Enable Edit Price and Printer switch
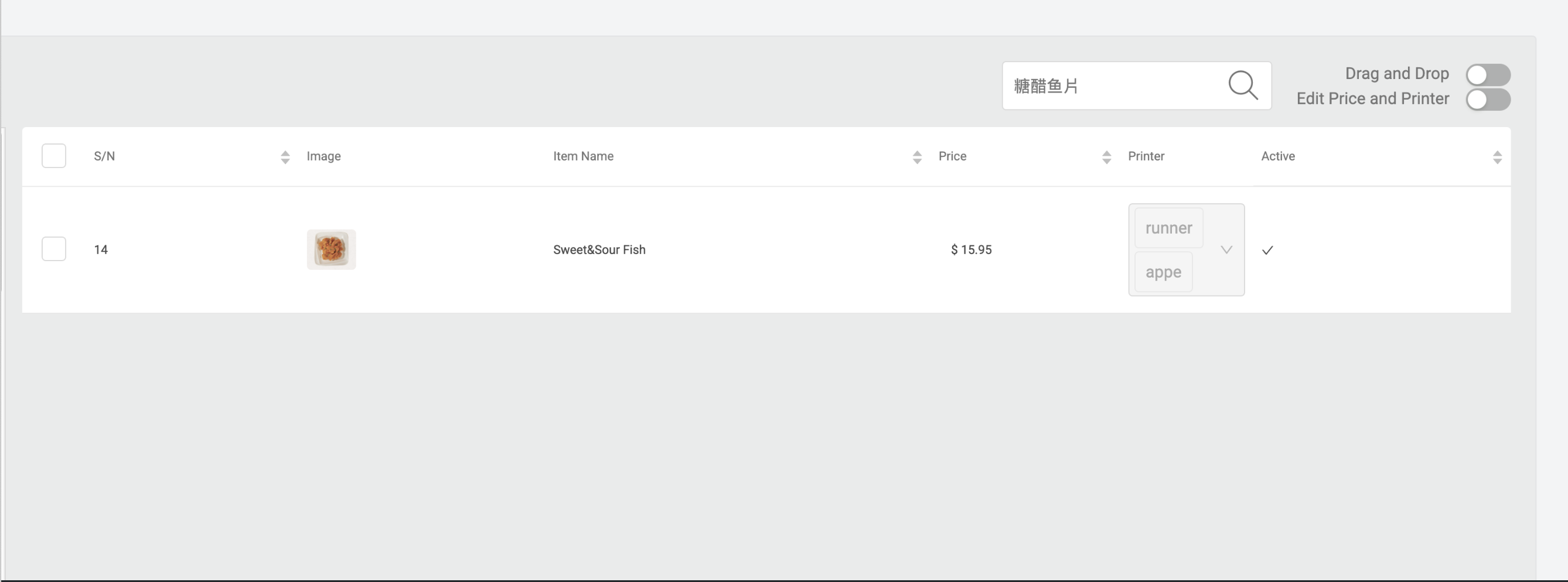1568x582 pixels. 1488,99
